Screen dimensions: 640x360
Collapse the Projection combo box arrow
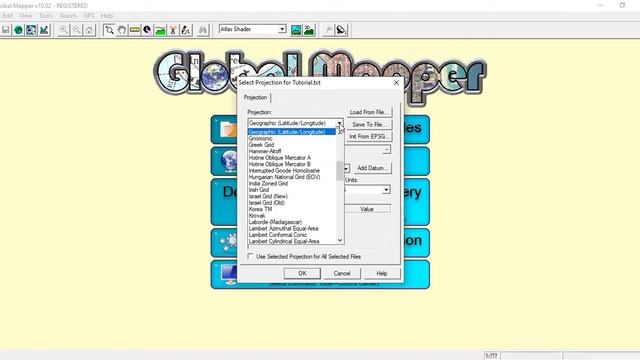coord(339,123)
